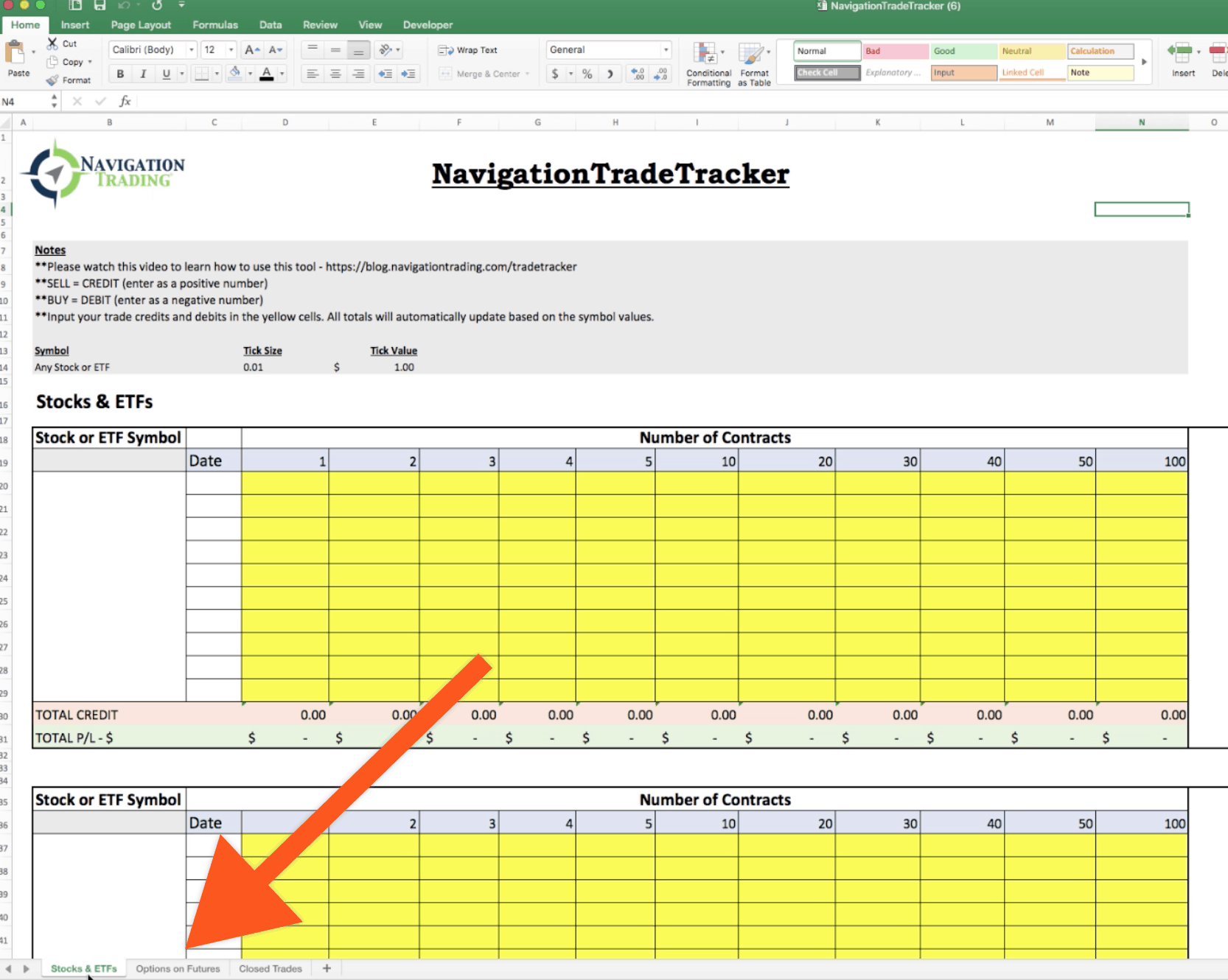Increase font size with the large A icon
The height and width of the screenshot is (980, 1228).
pos(252,50)
